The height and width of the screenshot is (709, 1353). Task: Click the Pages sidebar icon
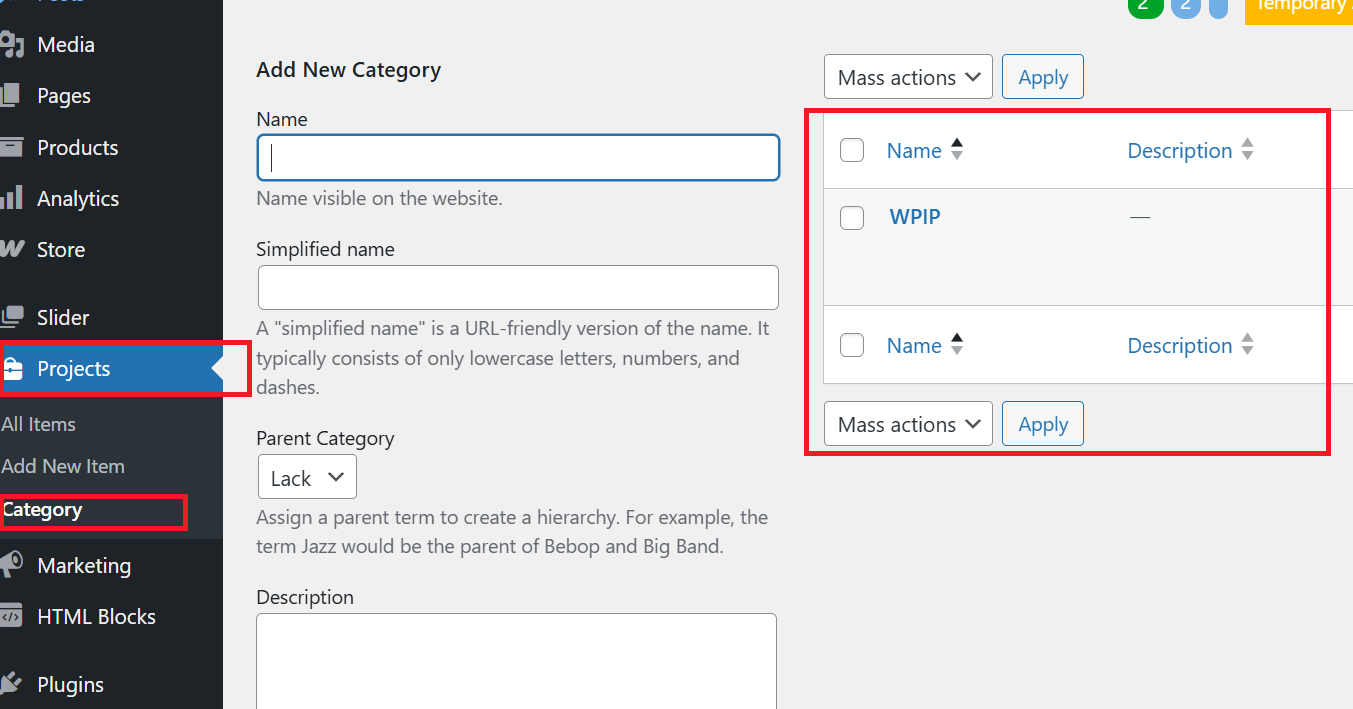pyautogui.click(x=10, y=96)
